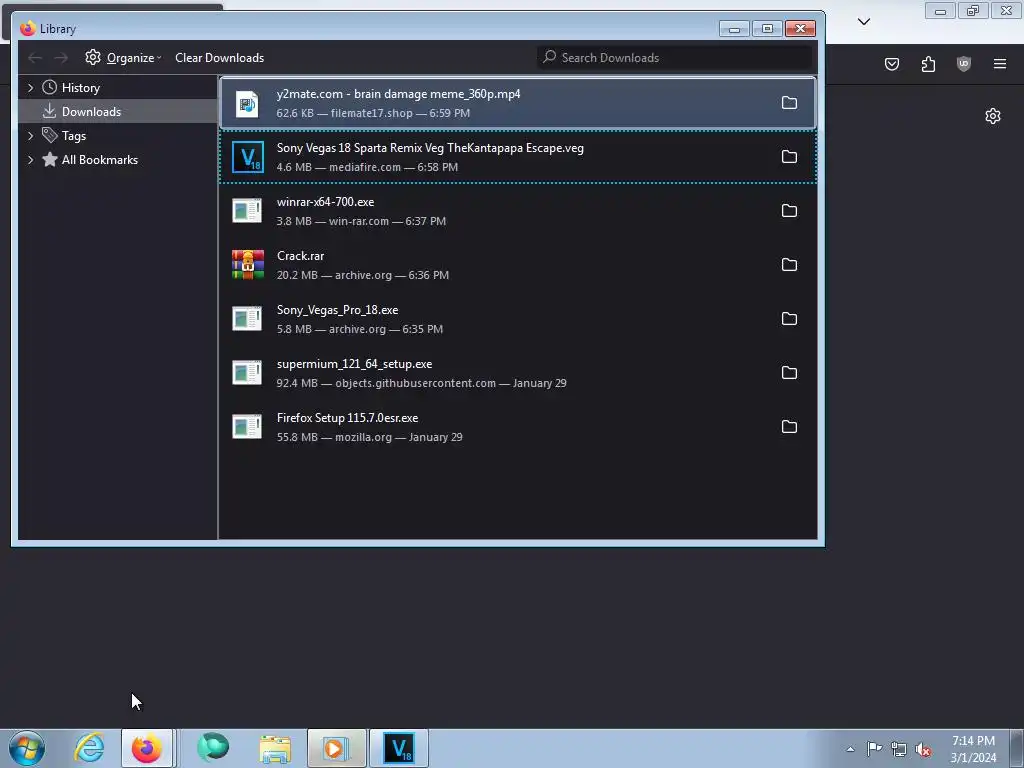Select 'Sony_Vegas_Pro_18.exe' download entry
Screen dimensions: 1024x768
pyautogui.click(x=518, y=319)
